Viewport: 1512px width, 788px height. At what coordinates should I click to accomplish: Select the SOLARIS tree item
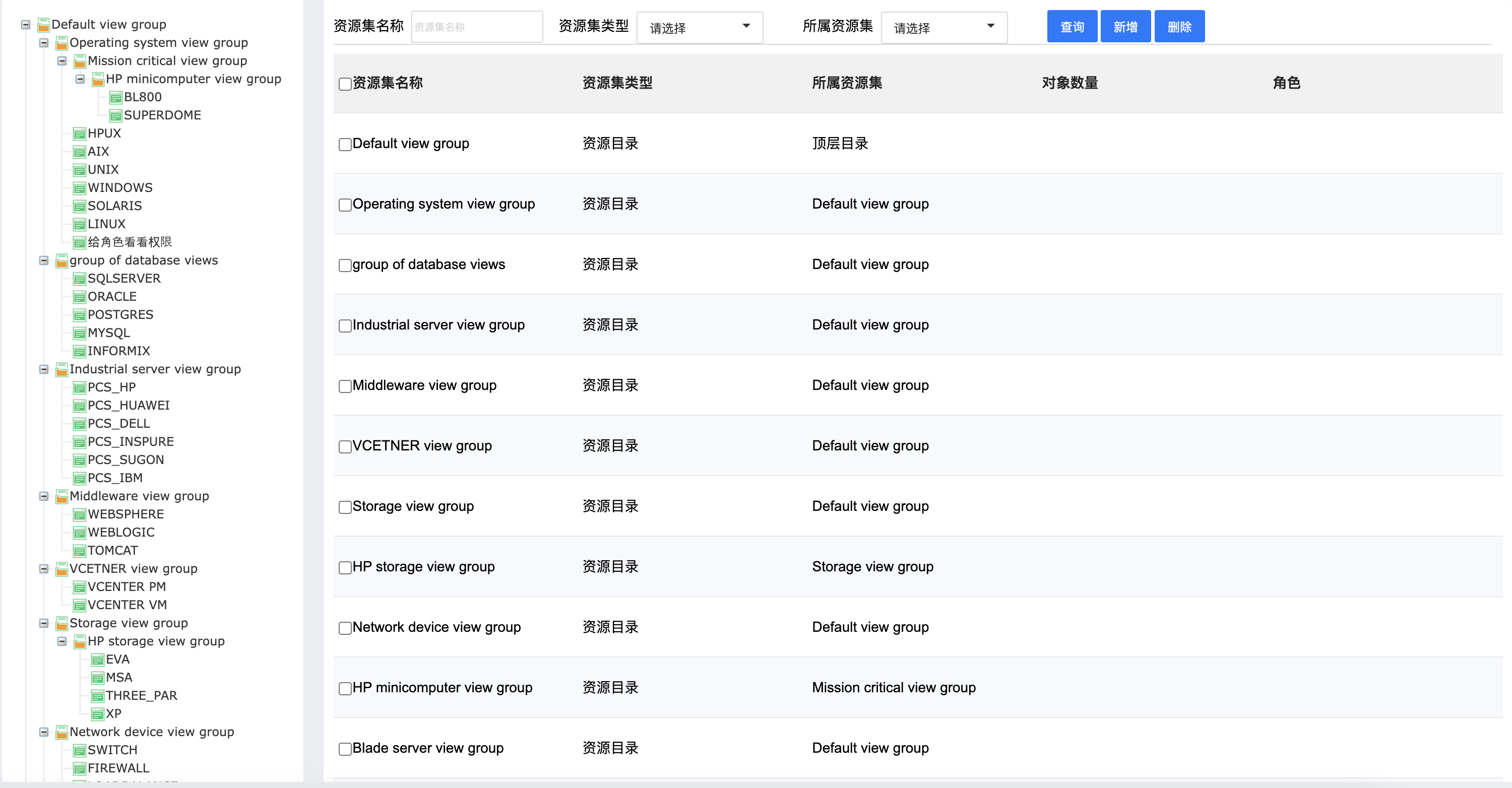point(114,206)
